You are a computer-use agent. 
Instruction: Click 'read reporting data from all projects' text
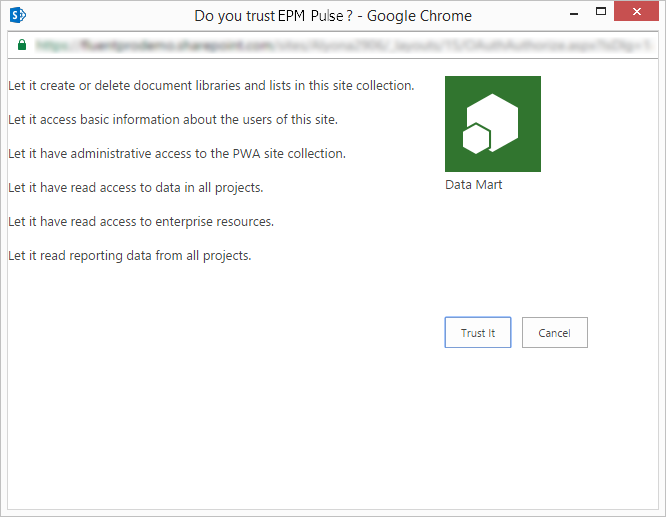point(130,256)
